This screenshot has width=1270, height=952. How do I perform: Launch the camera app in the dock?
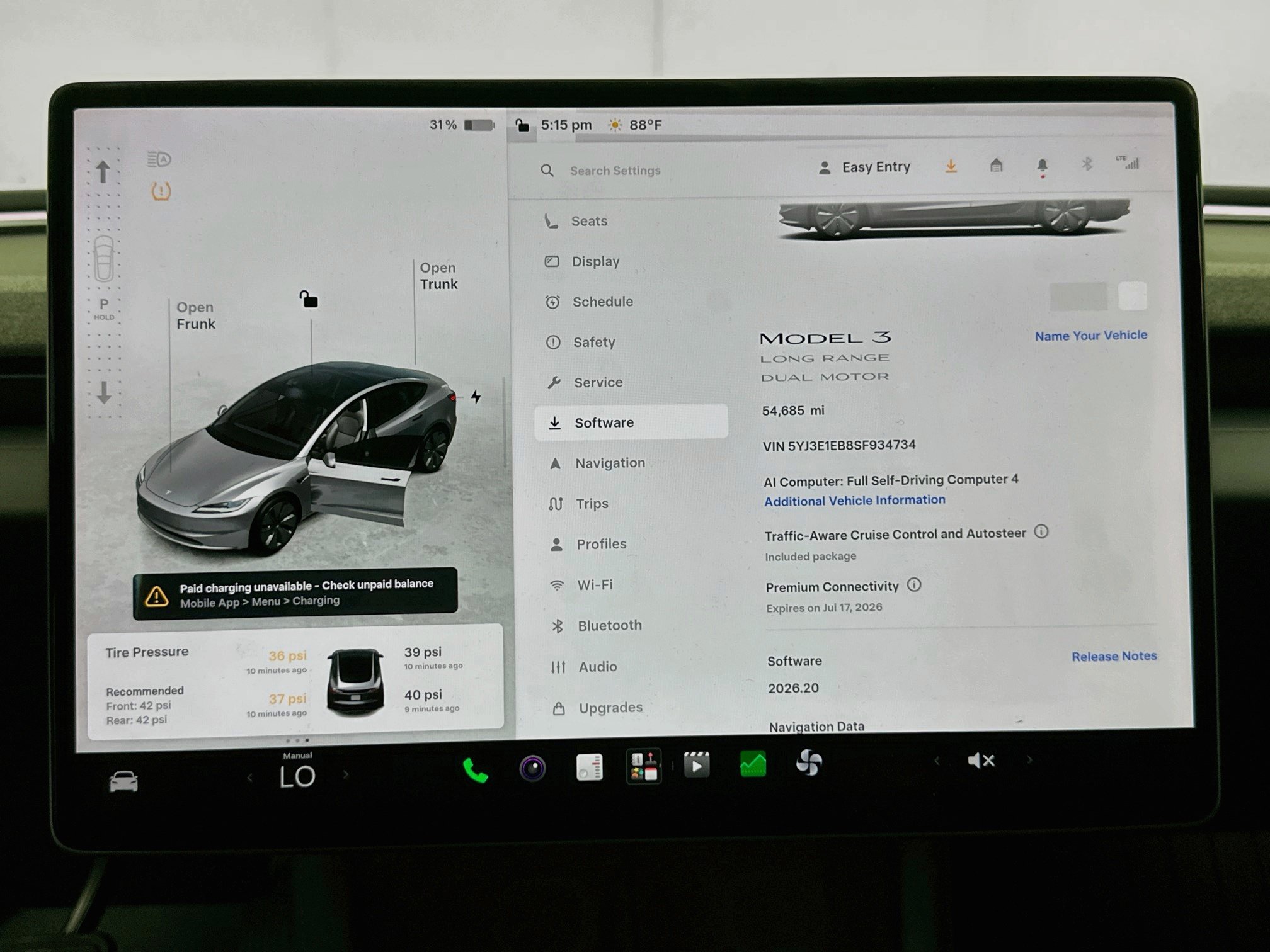coord(532,768)
